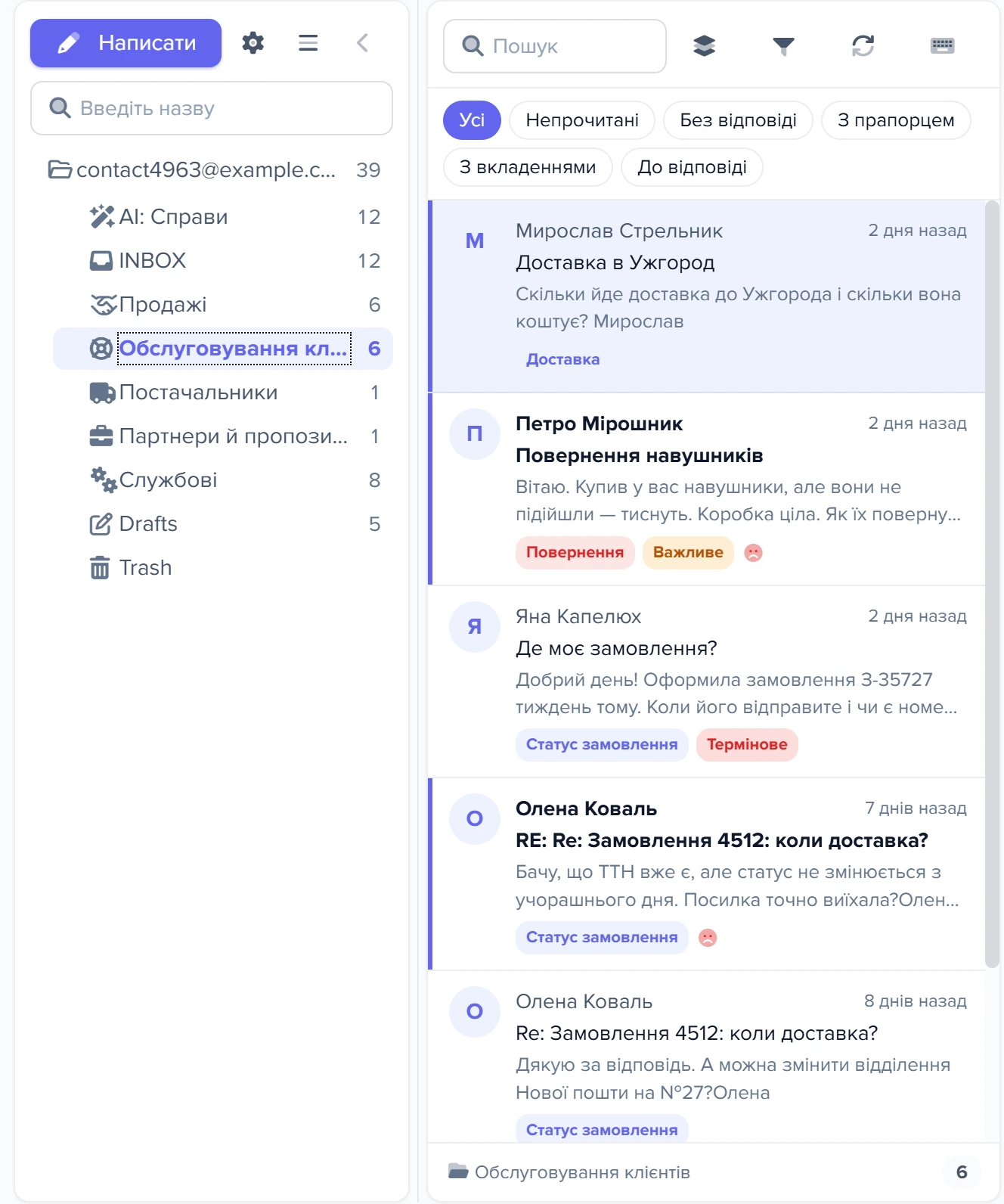Refresh the message list

pos(863,46)
